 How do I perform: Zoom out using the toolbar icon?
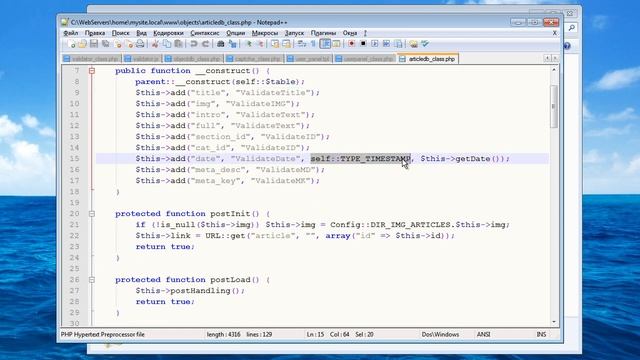tap(260, 44)
